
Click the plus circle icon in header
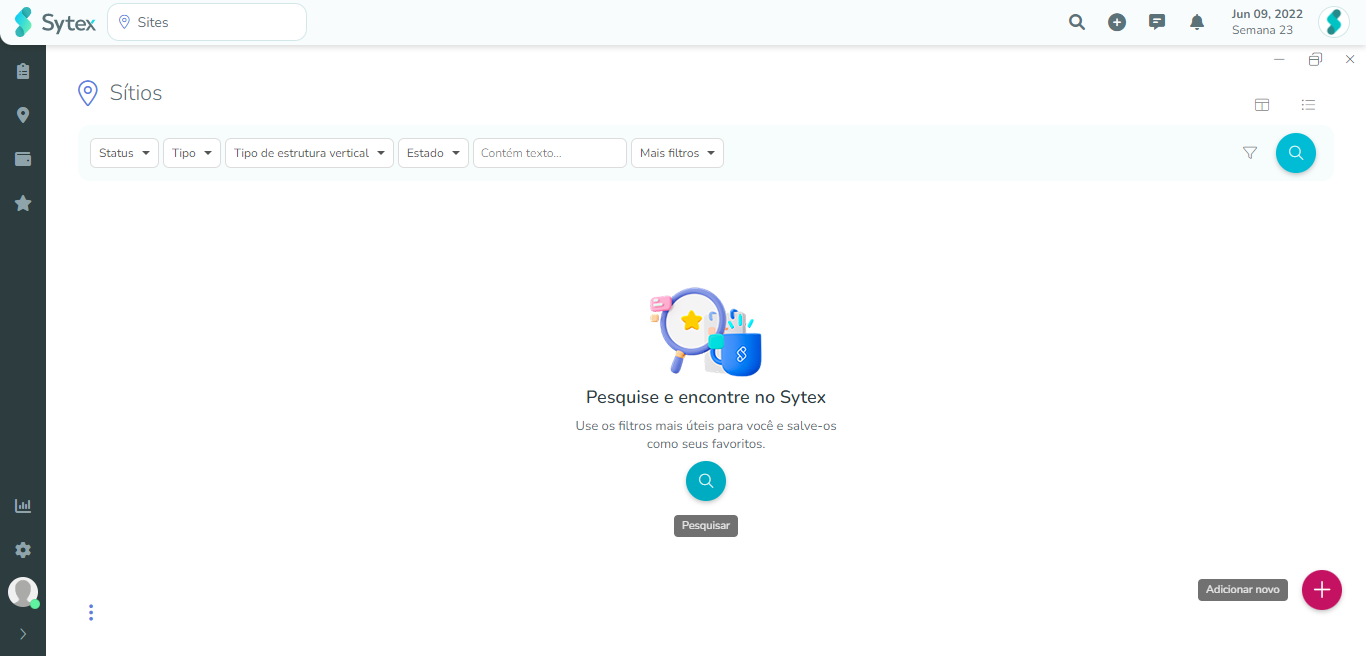pos(1117,22)
